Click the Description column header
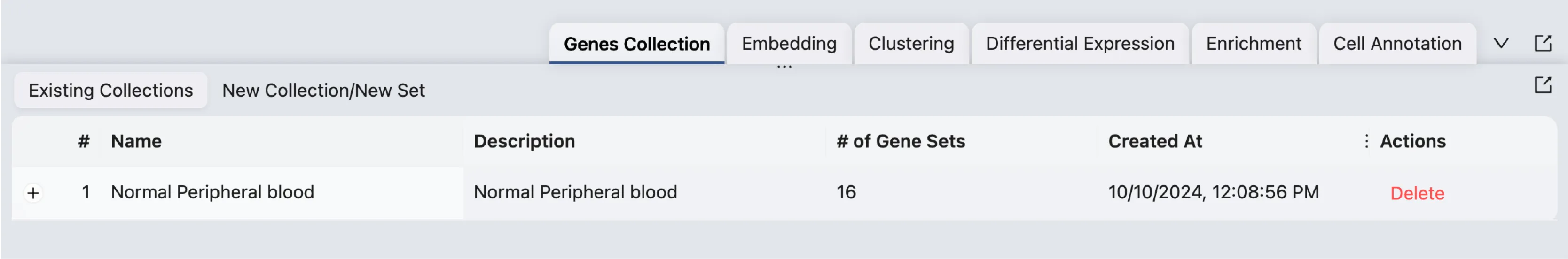Viewport: 1568px width, 259px height. pyautogui.click(x=524, y=141)
